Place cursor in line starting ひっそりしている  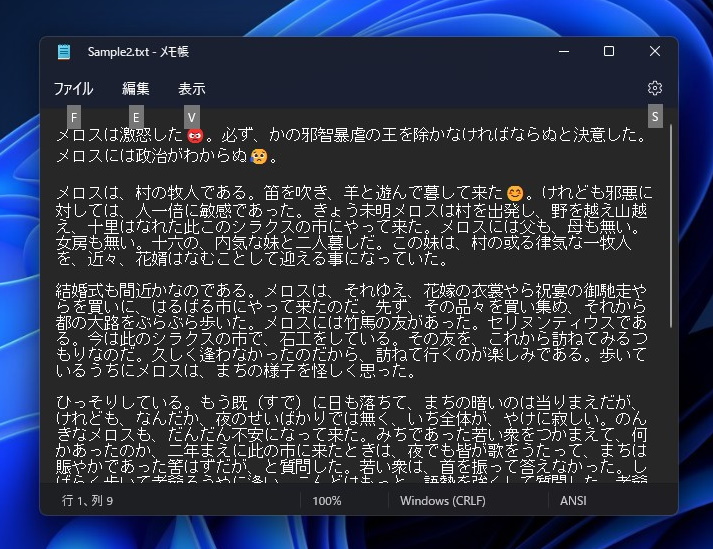[347, 402]
